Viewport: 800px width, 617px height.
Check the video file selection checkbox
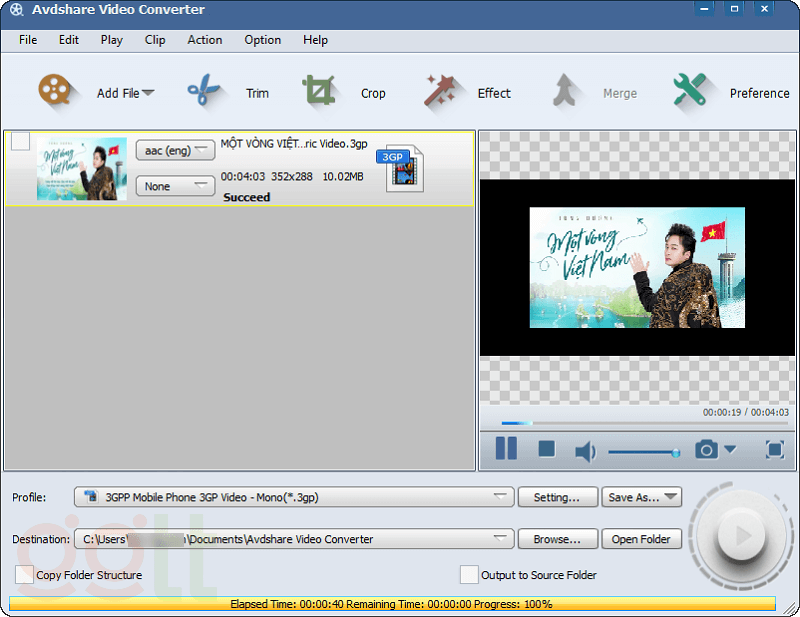pyautogui.click(x=20, y=142)
